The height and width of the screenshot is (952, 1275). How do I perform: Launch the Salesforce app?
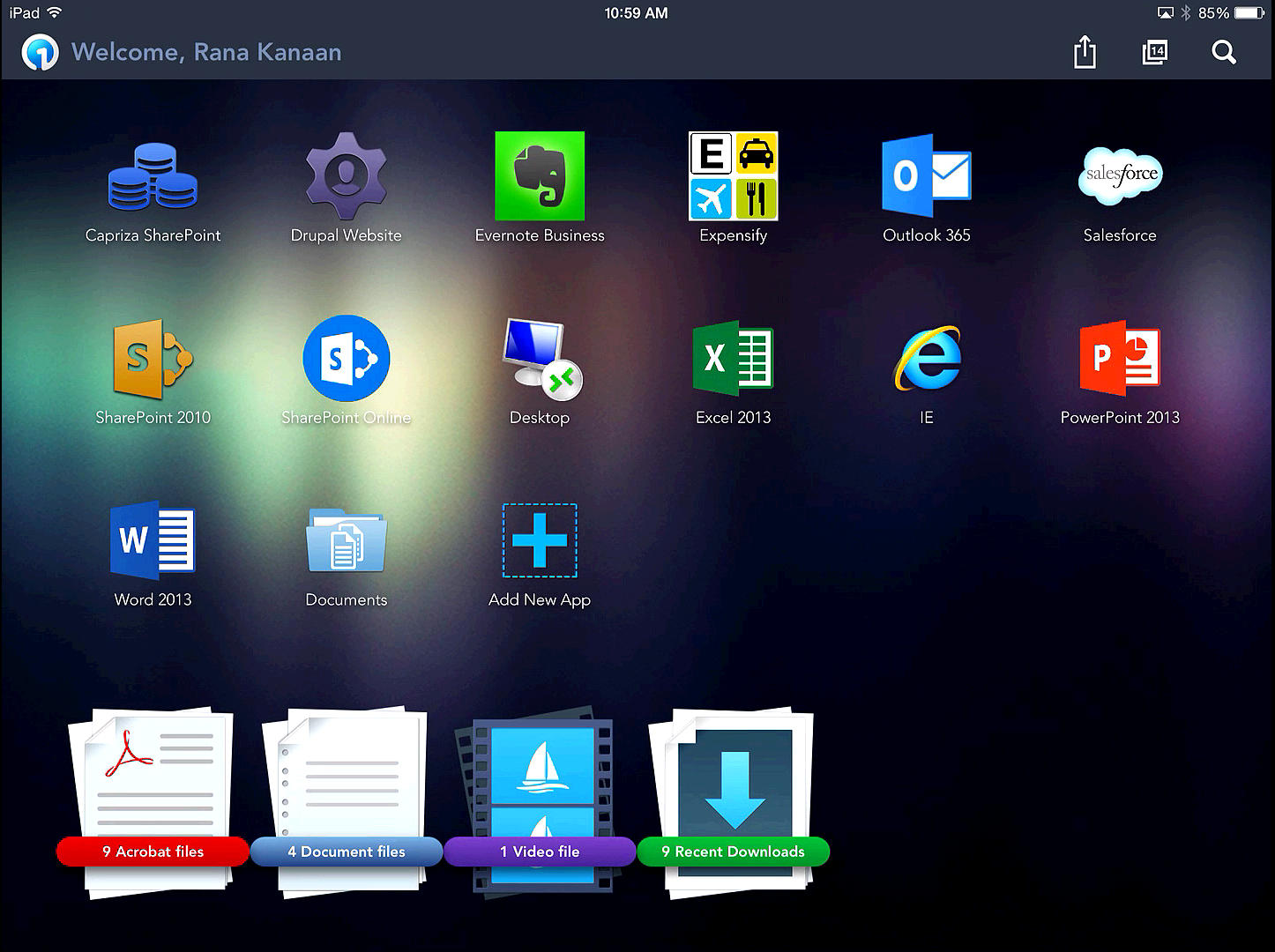[x=1120, y=176]
